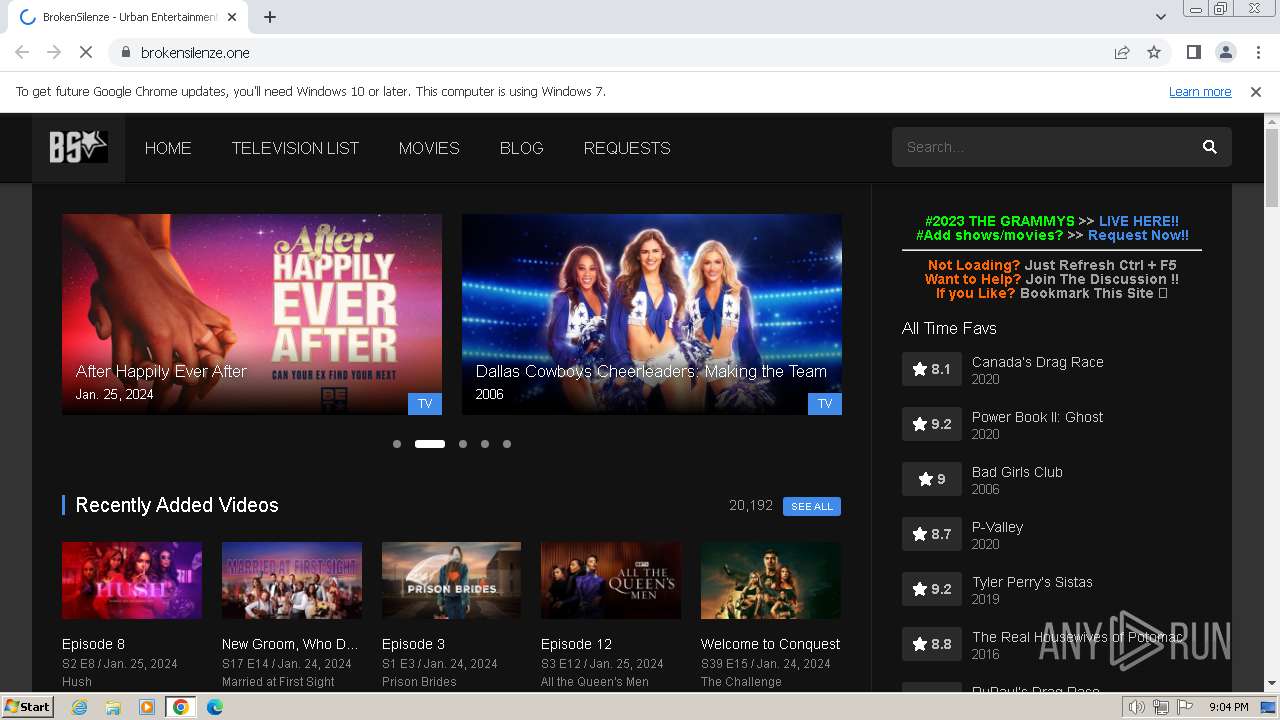The height and width of the screenshot is (720, 1280).
Task: Open Dallas Cowboys Cheerleaders slide
Action: click(651, 314)
